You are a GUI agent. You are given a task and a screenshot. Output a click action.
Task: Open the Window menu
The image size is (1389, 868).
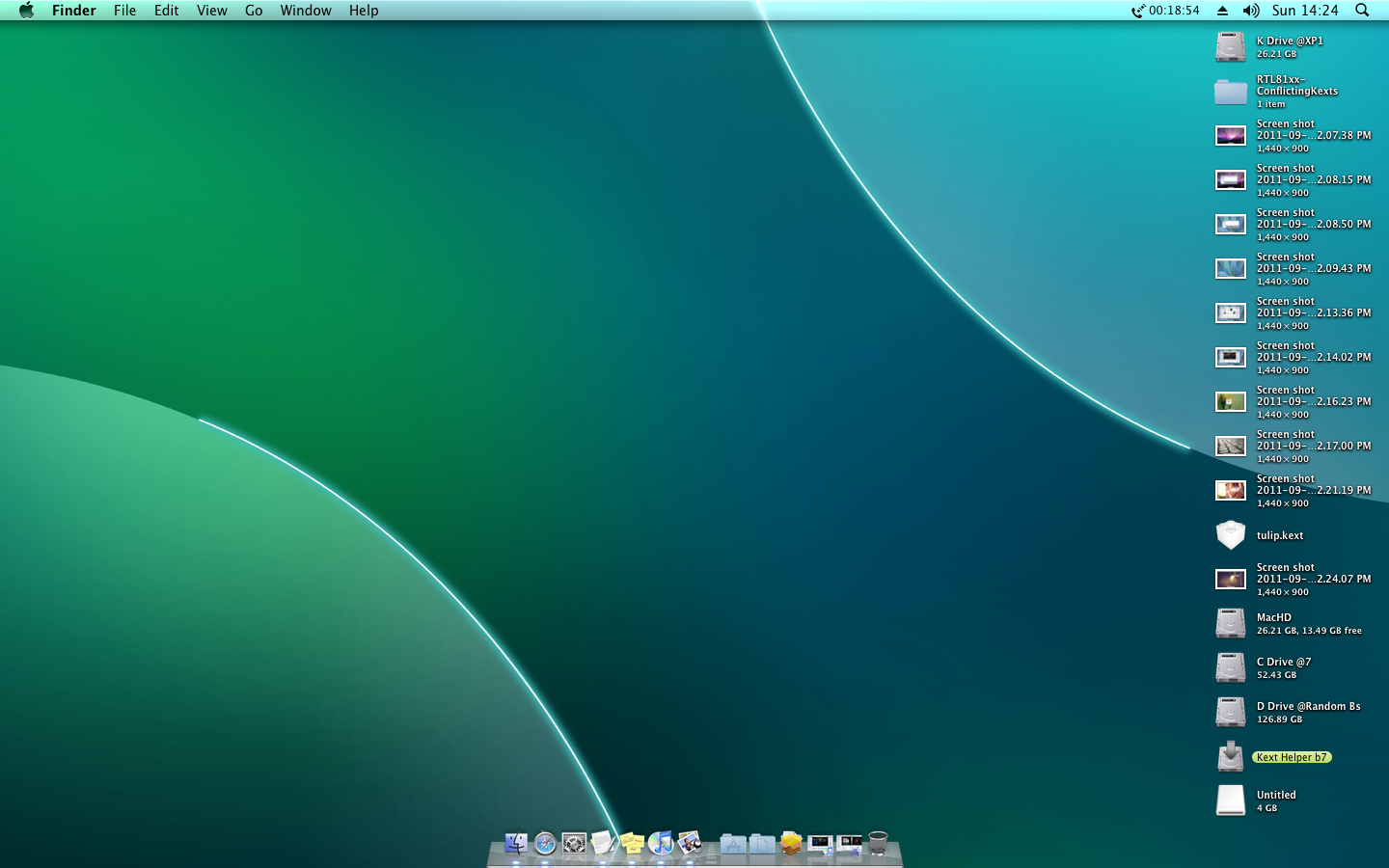(306, 11)
